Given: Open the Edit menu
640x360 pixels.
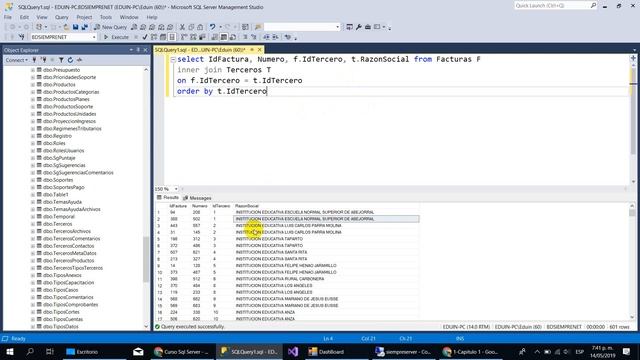Looking at the screenshot, I should [x=24, y=17].
